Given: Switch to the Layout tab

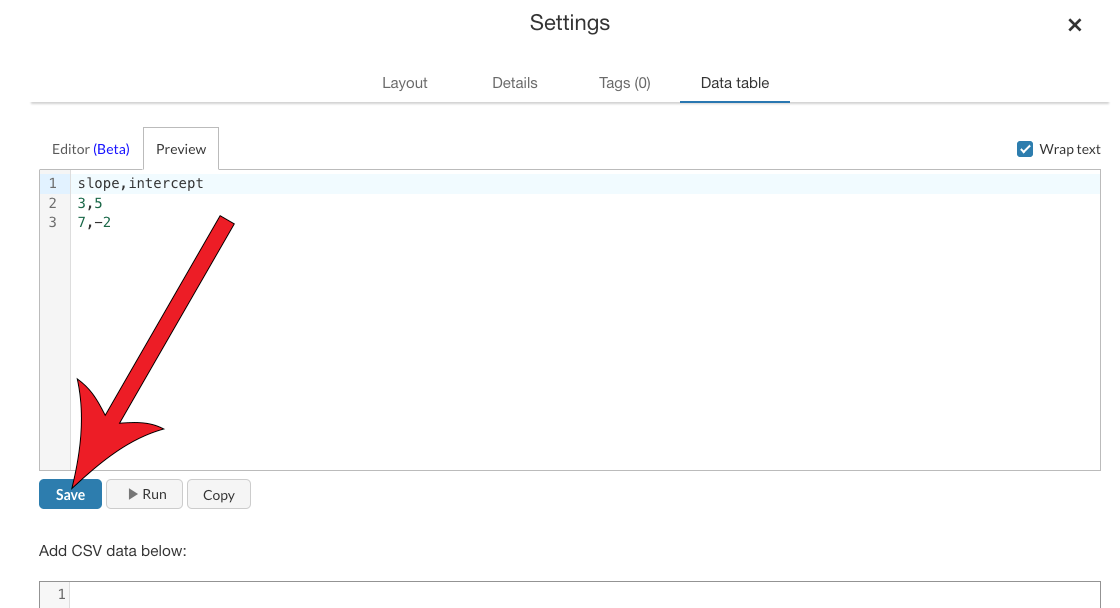Looking at the screenshot, I should click(x=404, y=83).
